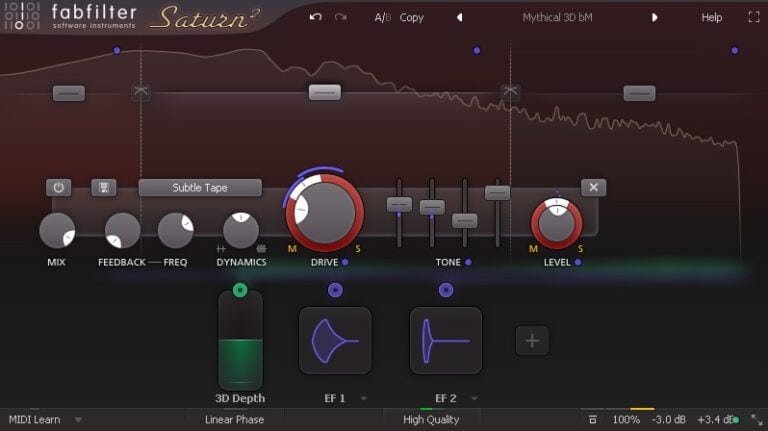Toggle High Quality mode

tap(431, 420)
